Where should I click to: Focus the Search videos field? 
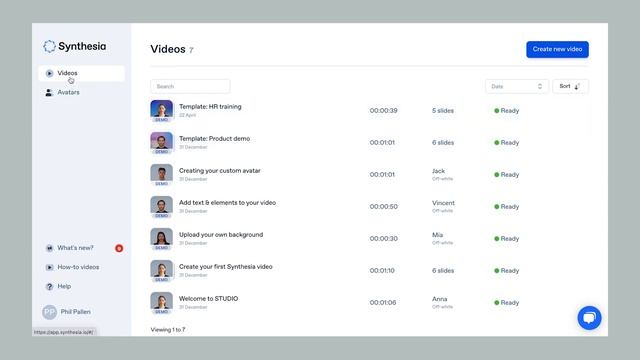click(190, 87)
